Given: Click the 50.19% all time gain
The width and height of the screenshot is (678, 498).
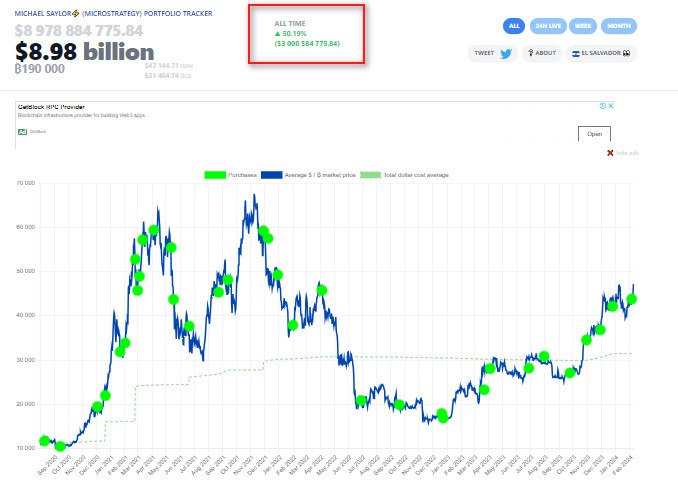Looking at the screenshot, I should tap(291, 34).
